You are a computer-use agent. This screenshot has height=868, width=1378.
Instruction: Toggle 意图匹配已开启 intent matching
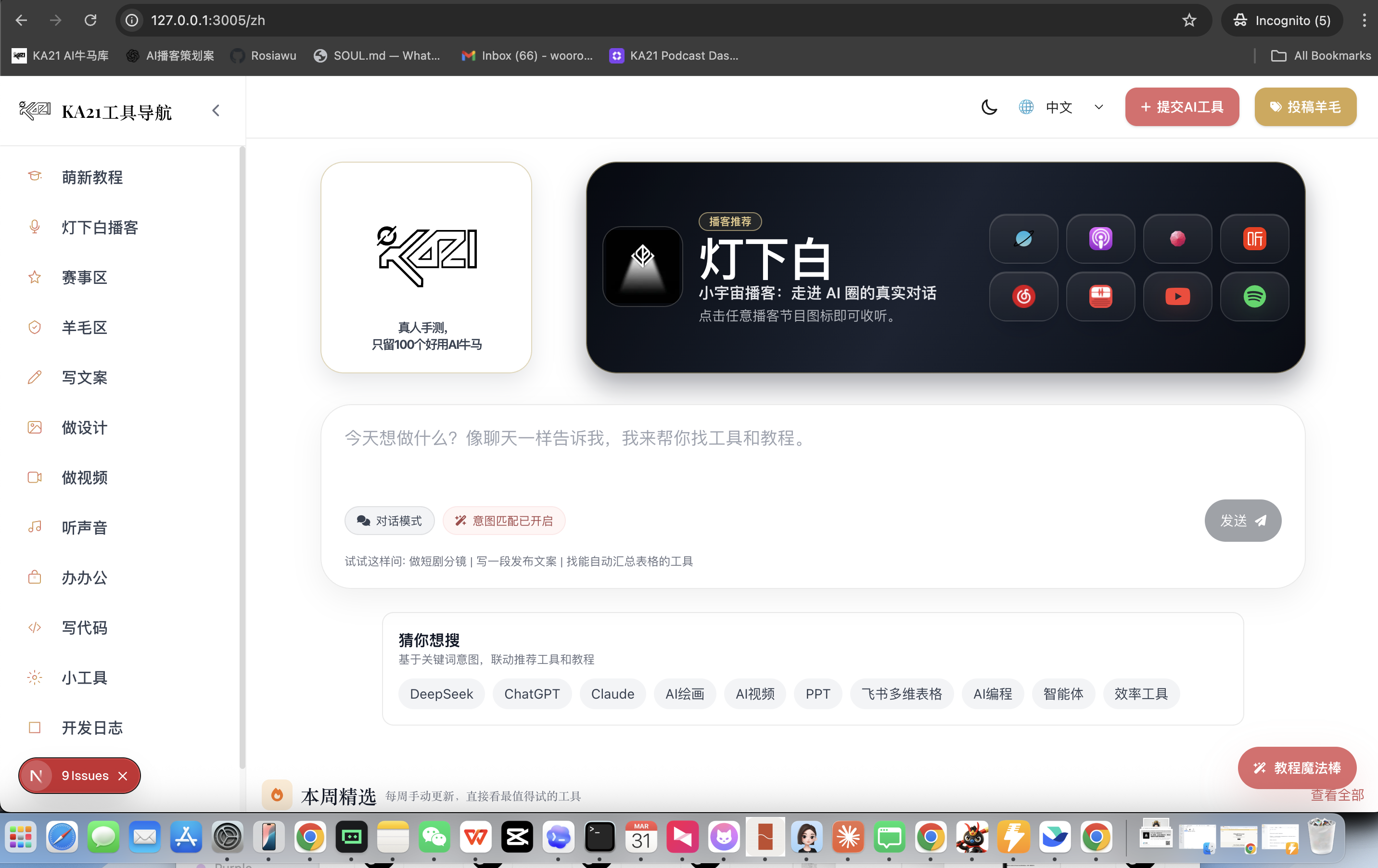[x=504, y=521]
